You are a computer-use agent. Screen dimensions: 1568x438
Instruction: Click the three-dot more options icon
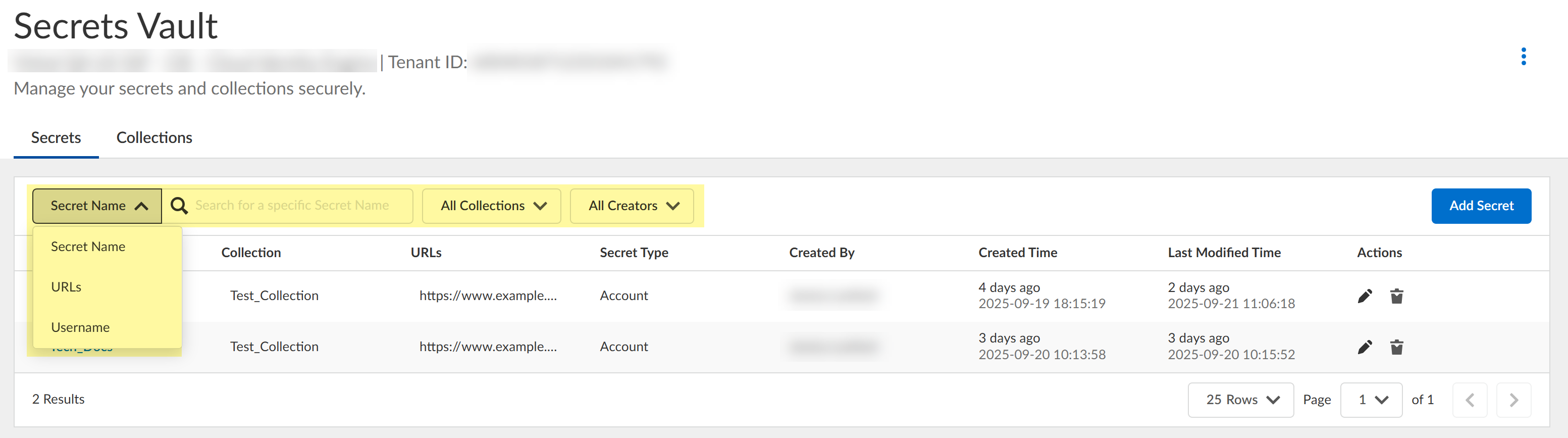tap(1523, 57)
